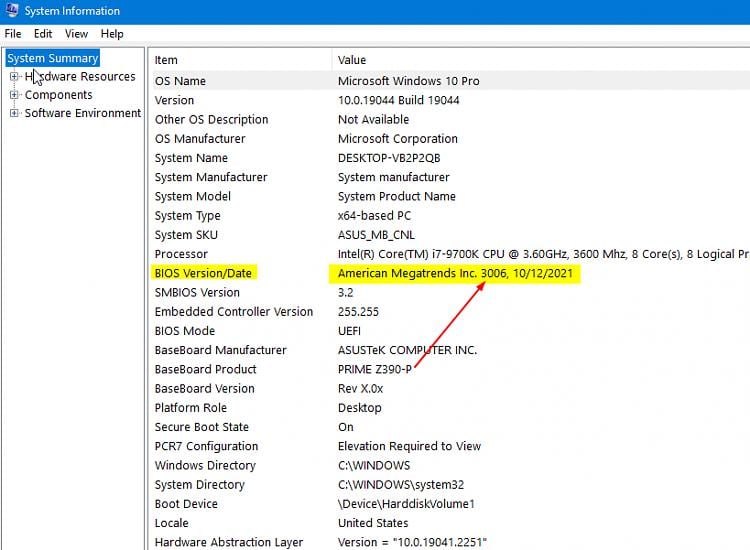Click the ASUSTeK COMPUTER INC. value
Image resolution: width=750 pixels, height=550 pixels.
[x=408, y=350]
